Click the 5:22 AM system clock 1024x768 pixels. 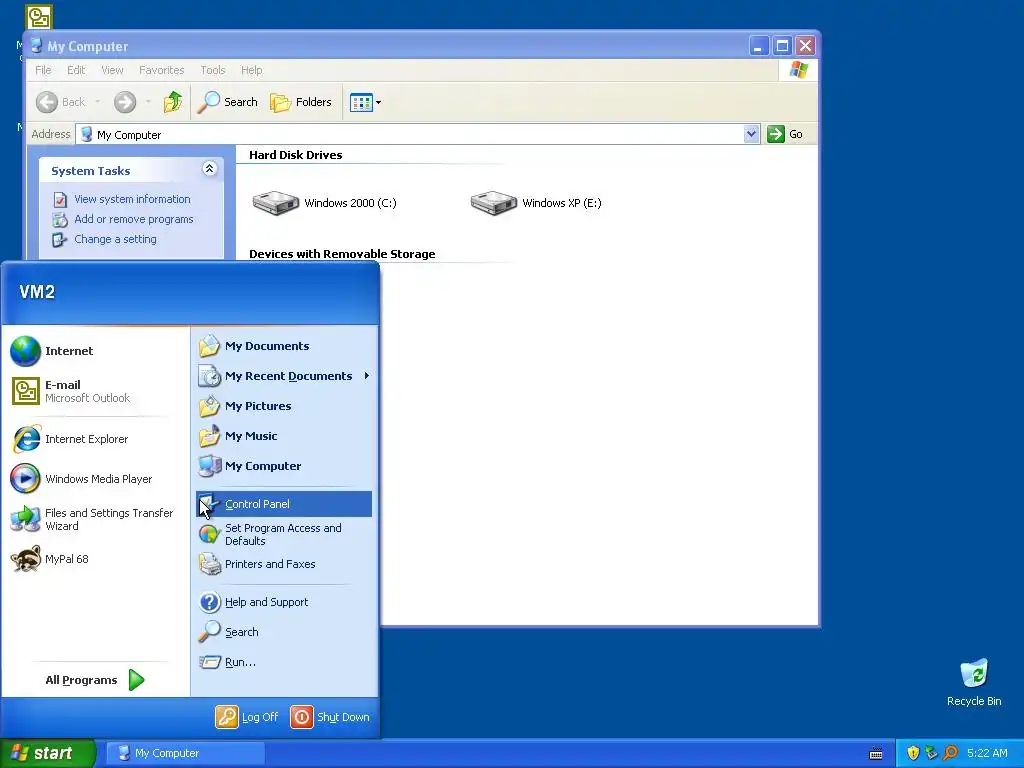[987, 753]
